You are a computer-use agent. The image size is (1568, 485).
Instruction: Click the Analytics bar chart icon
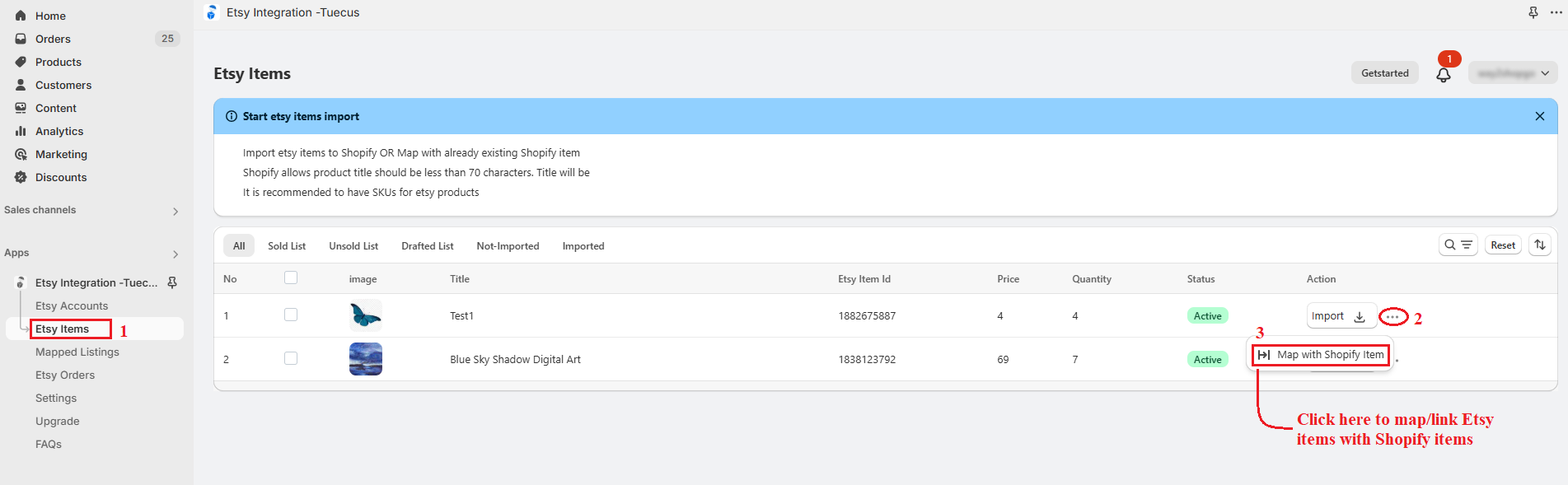tap(21, 131)
